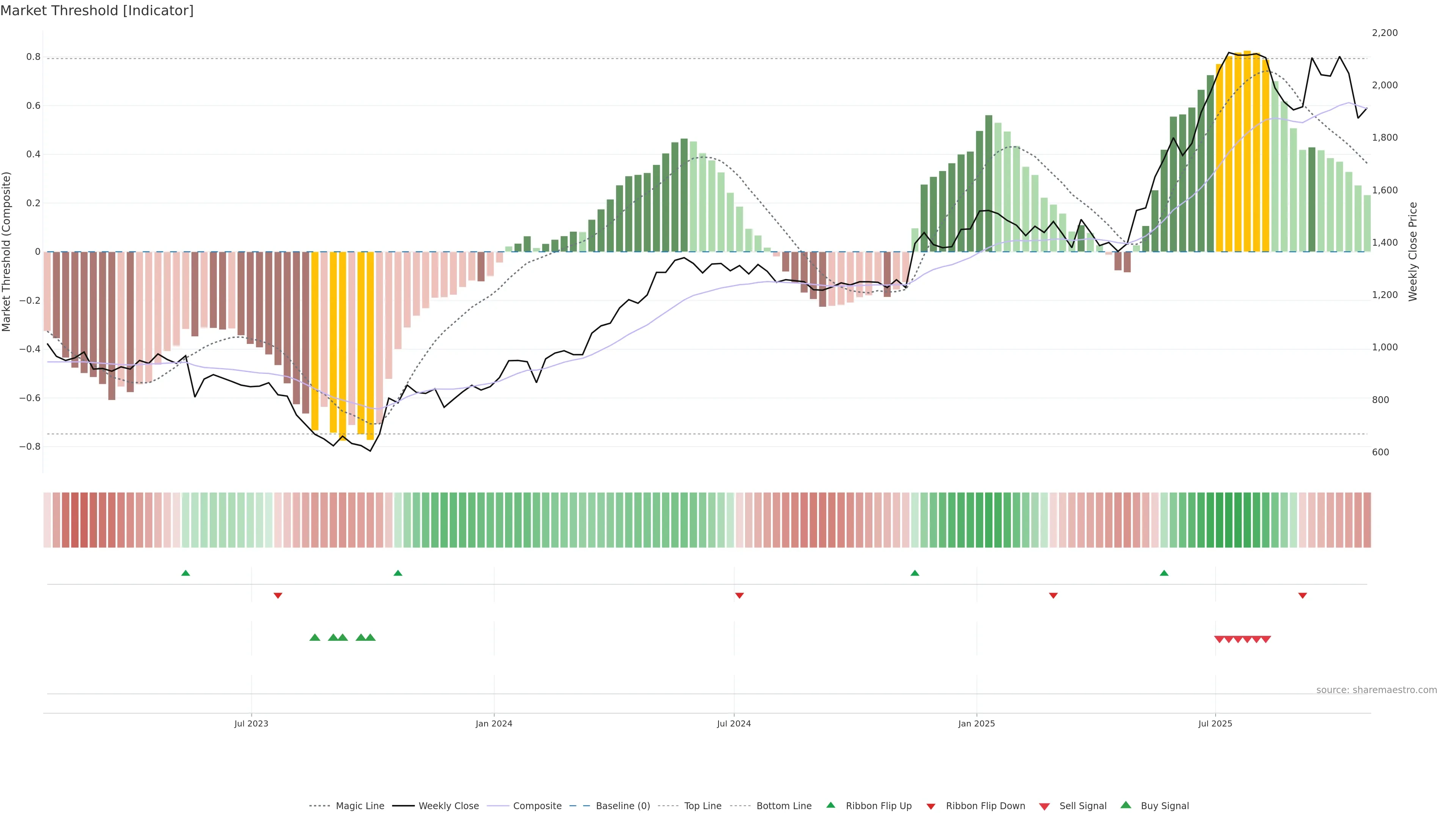Select the leftmost green buy signal marker
Image resolution: width=1456 pixels, height=819 pixels.
tap(315, 637)
